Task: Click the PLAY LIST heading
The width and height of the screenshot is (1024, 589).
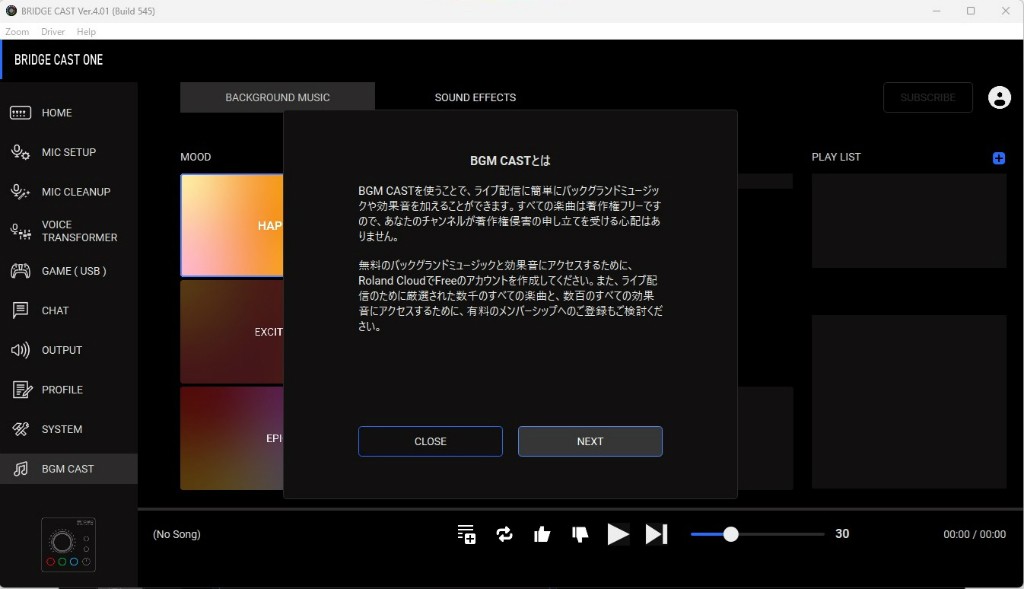Action: (x=836, y=157)
